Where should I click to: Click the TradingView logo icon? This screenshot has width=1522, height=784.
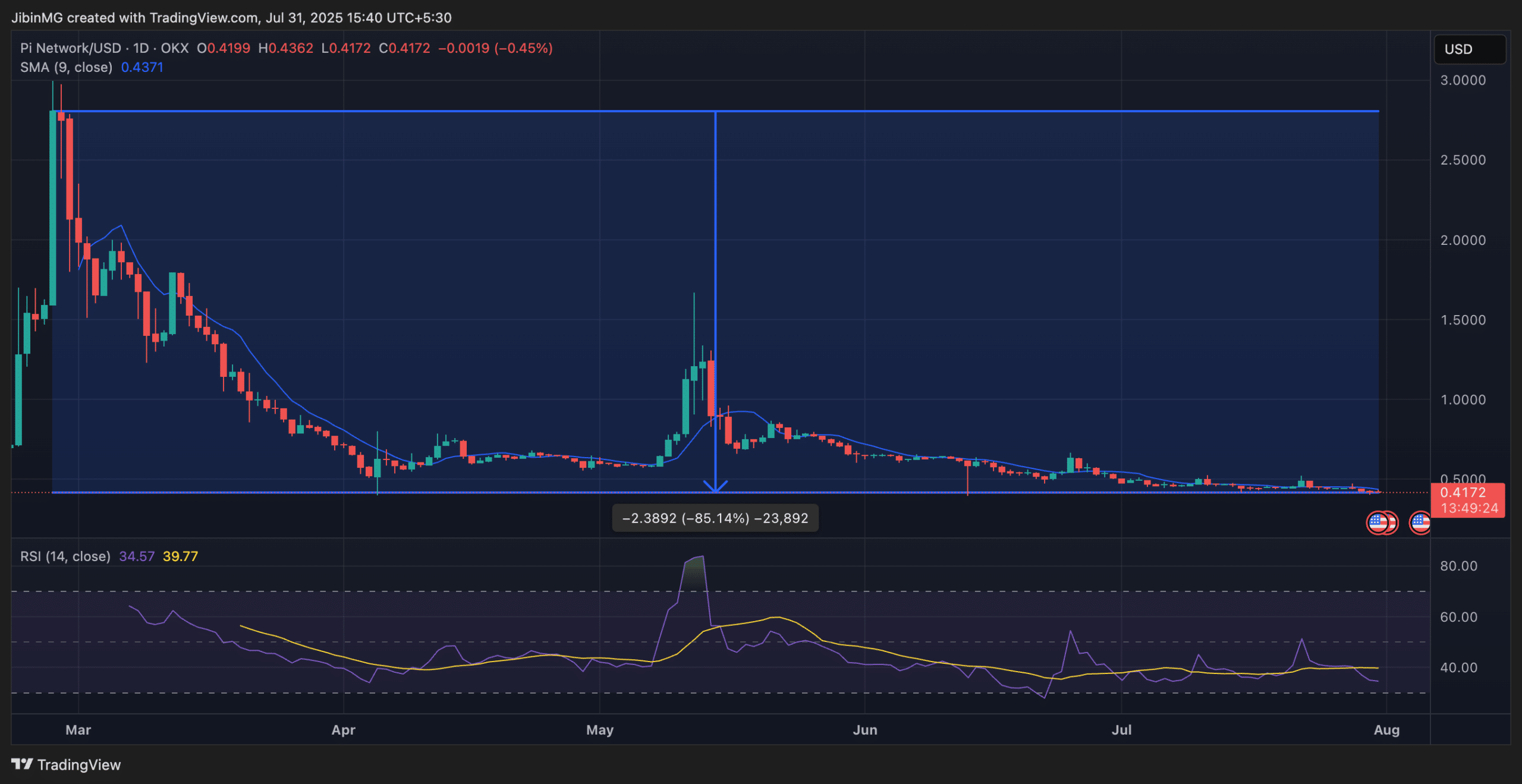pos(22,764)
